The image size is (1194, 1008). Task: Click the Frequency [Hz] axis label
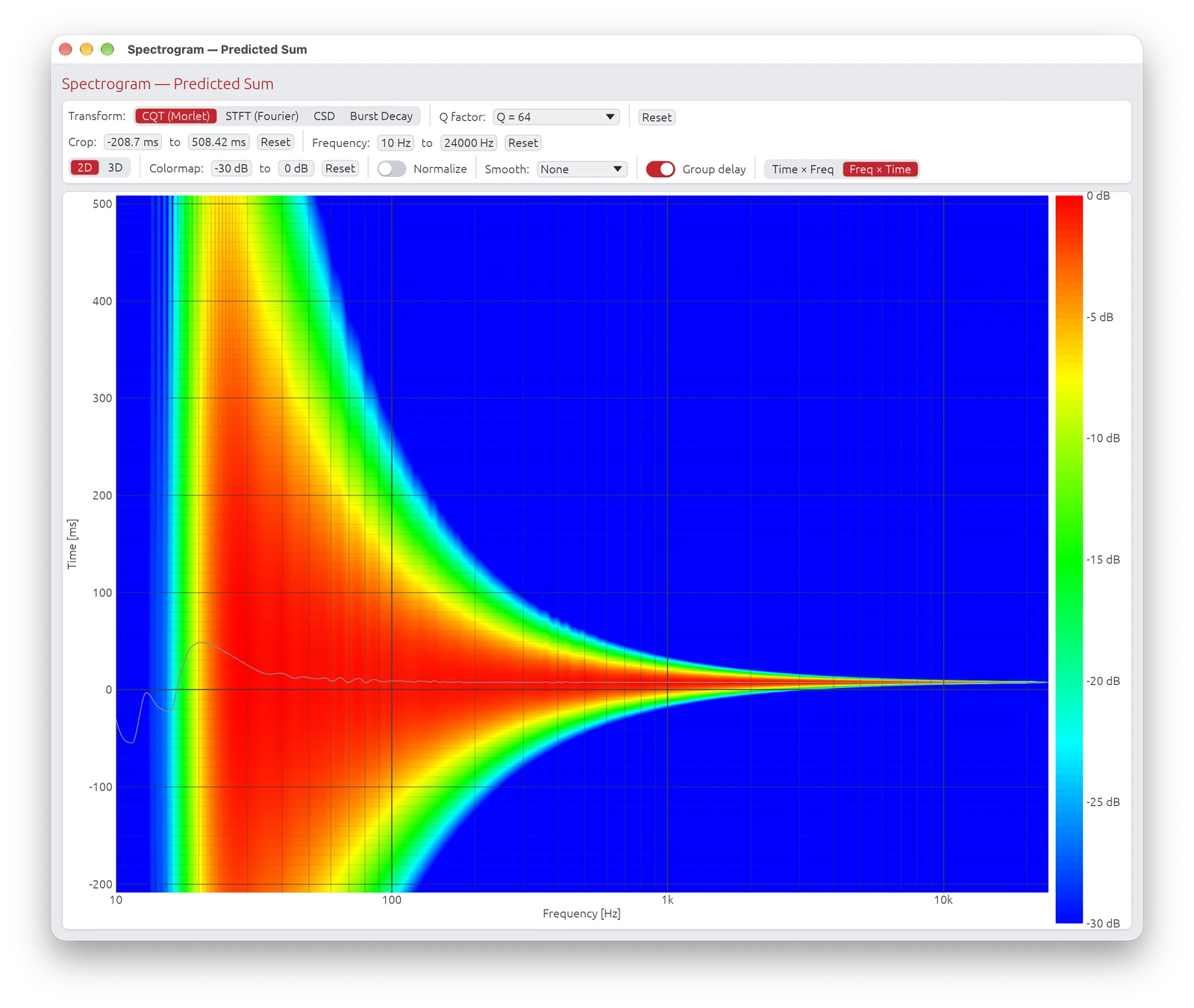tap(581, 913)
